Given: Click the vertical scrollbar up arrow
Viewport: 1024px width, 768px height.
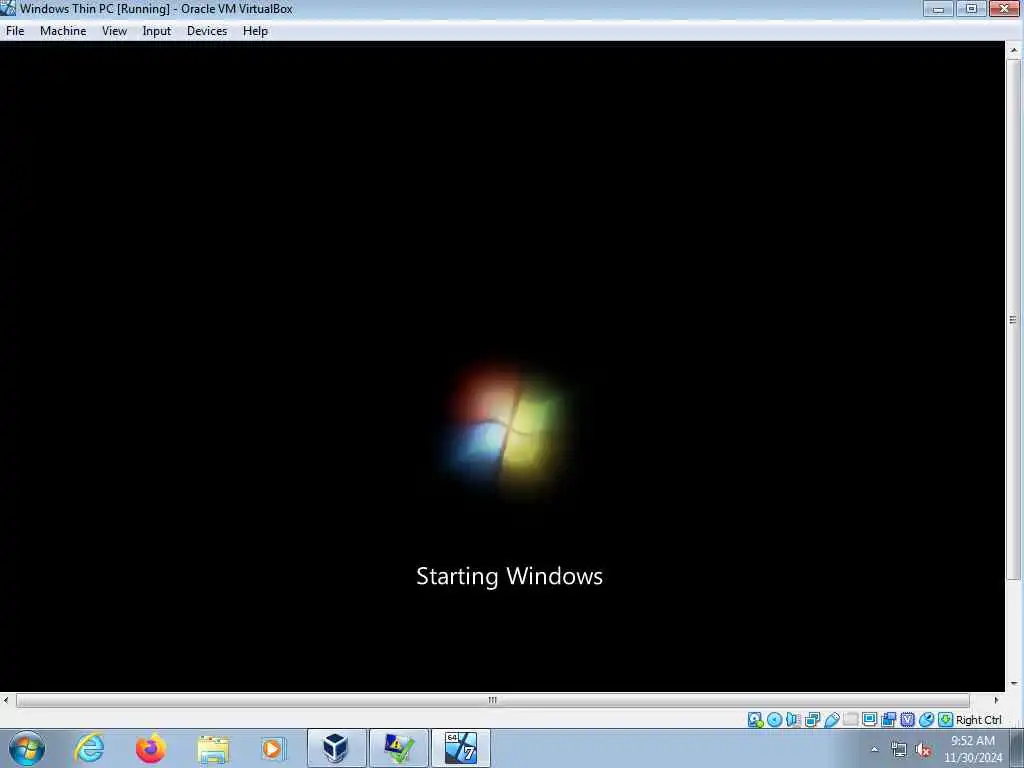Looking at the screenshot, I should coord(1014,50).
